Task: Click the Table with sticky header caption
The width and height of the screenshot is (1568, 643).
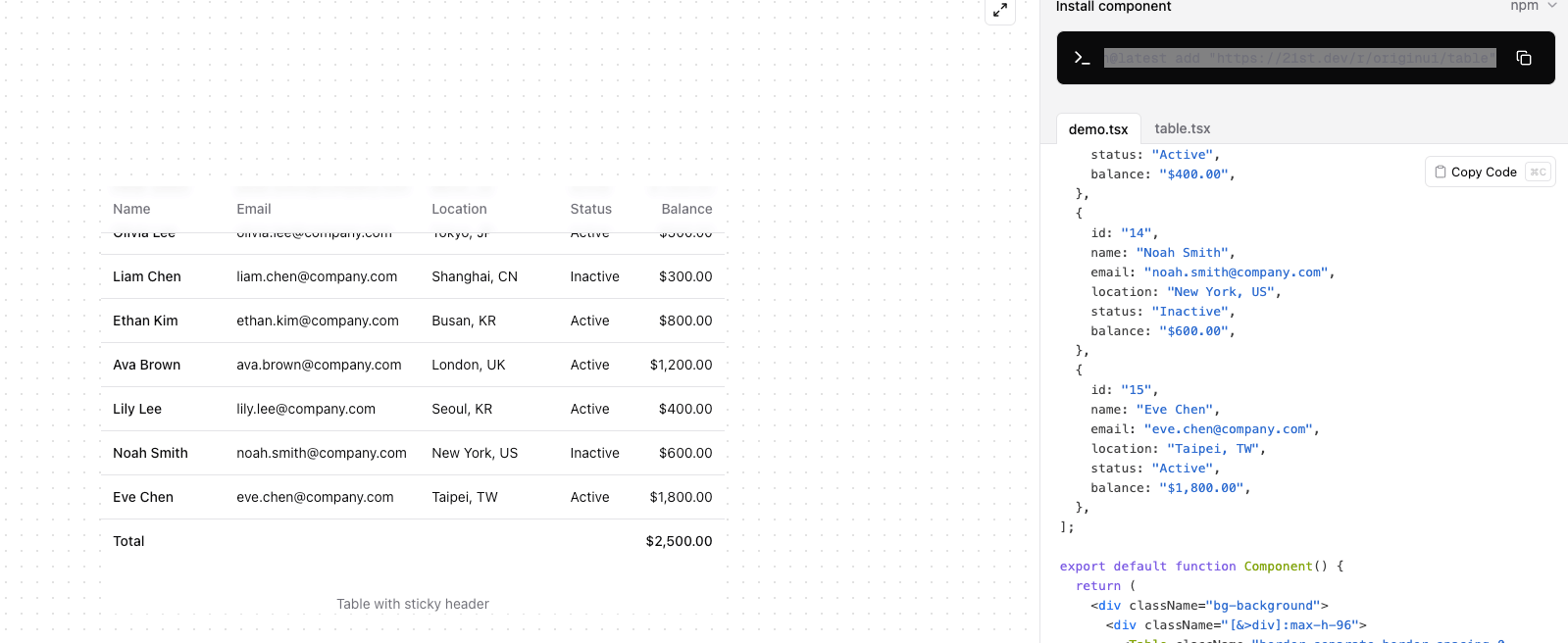Action: 412,604
